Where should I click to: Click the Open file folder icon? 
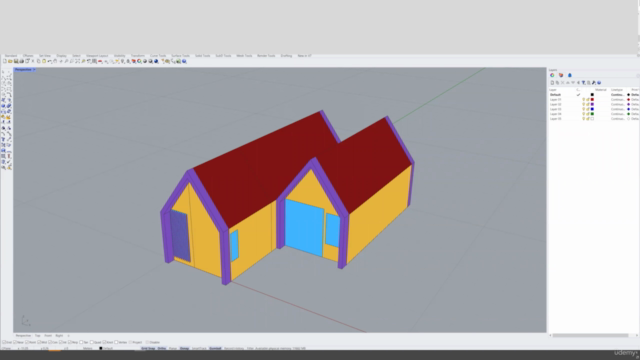(10, 61)
